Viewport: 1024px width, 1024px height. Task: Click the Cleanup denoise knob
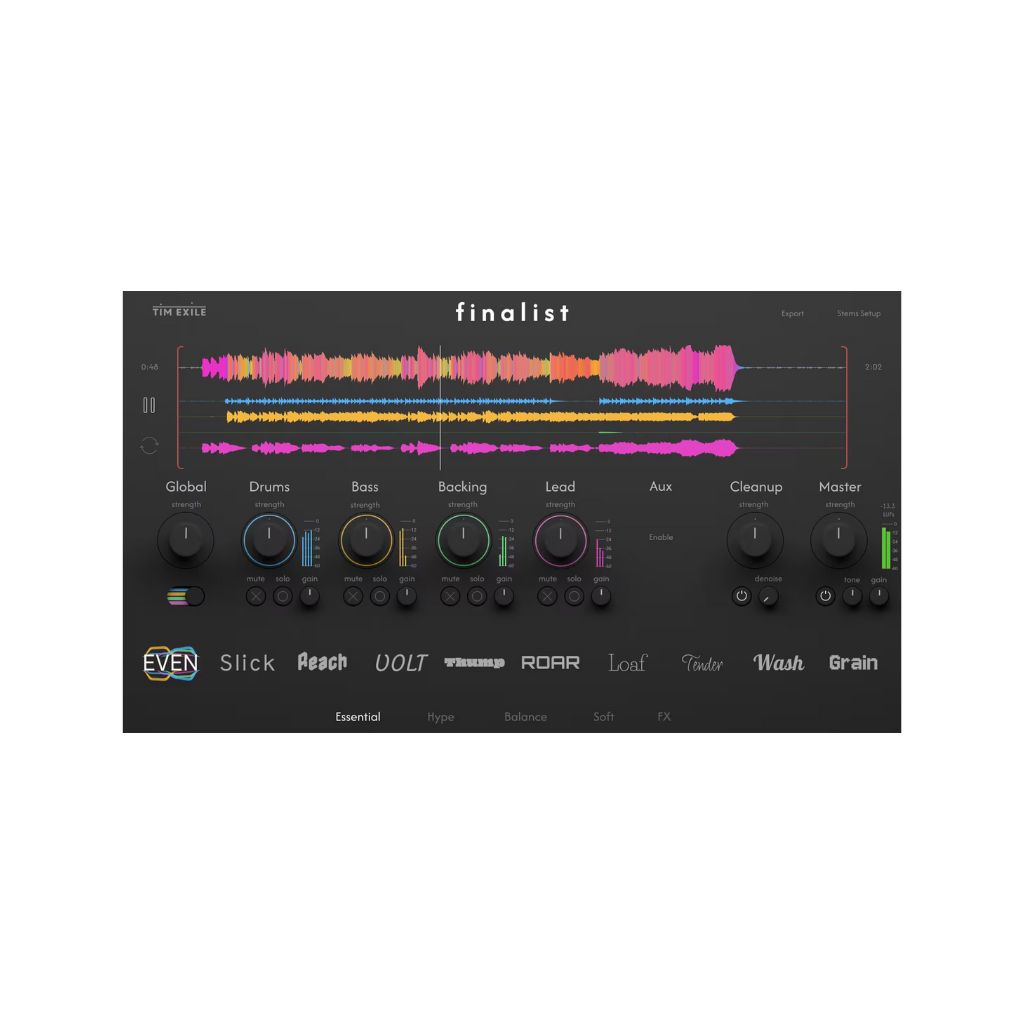pyautogui.click(x=769, y=596)
